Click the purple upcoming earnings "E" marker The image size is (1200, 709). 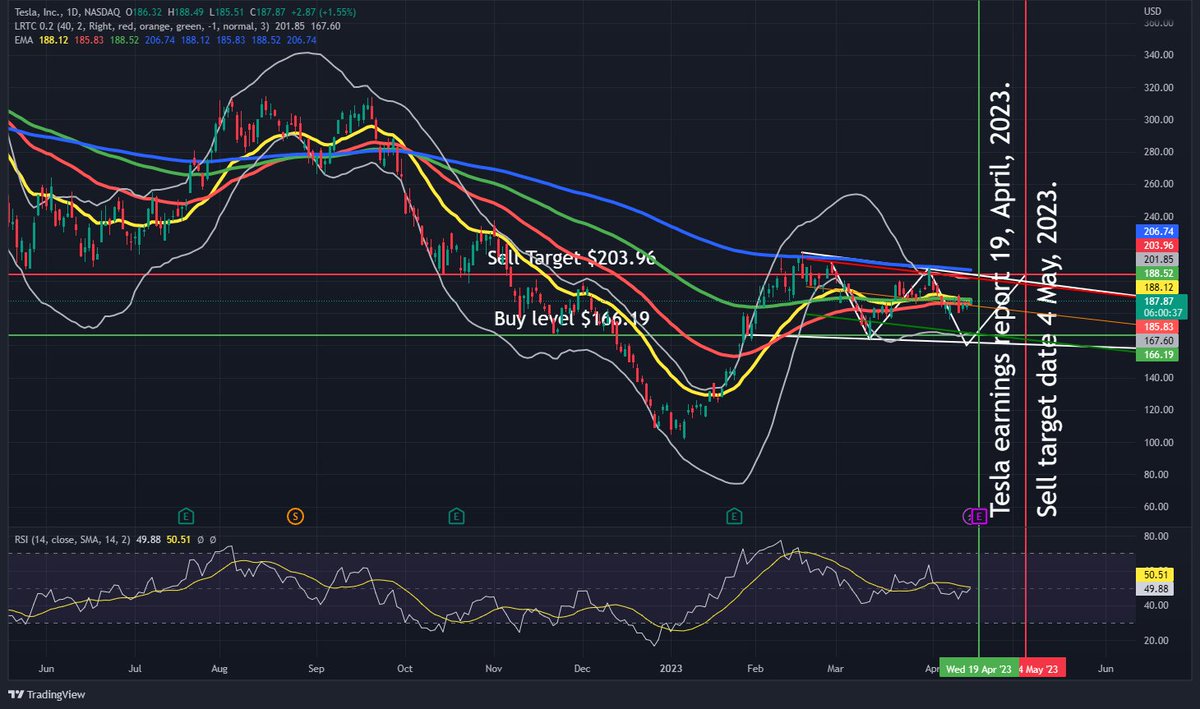click(x=980, y=516)
